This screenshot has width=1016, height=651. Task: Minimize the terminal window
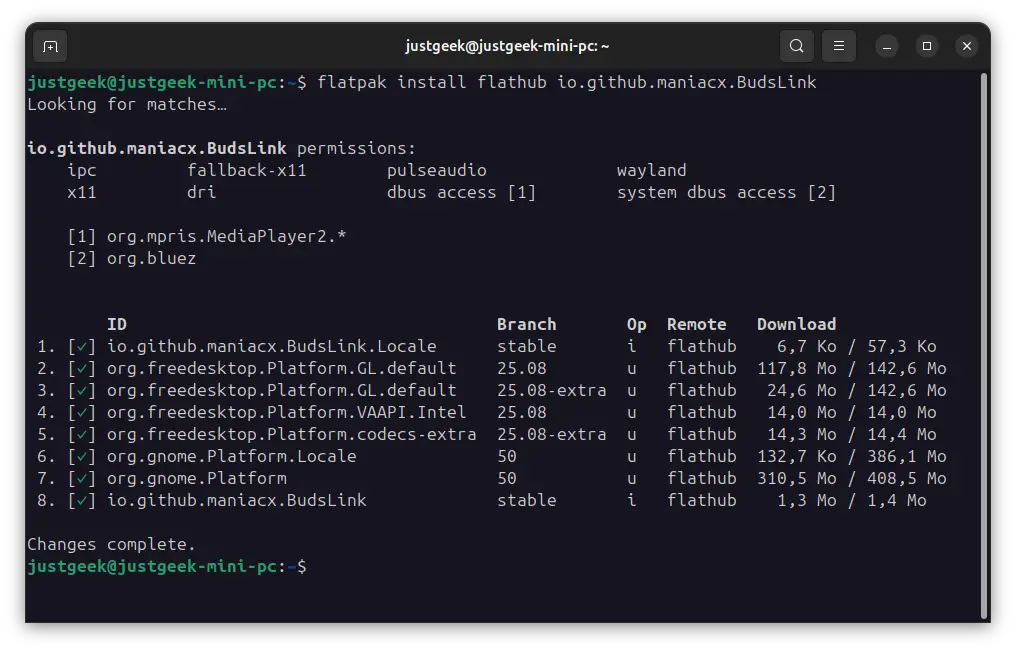click(x=886, y=47)
